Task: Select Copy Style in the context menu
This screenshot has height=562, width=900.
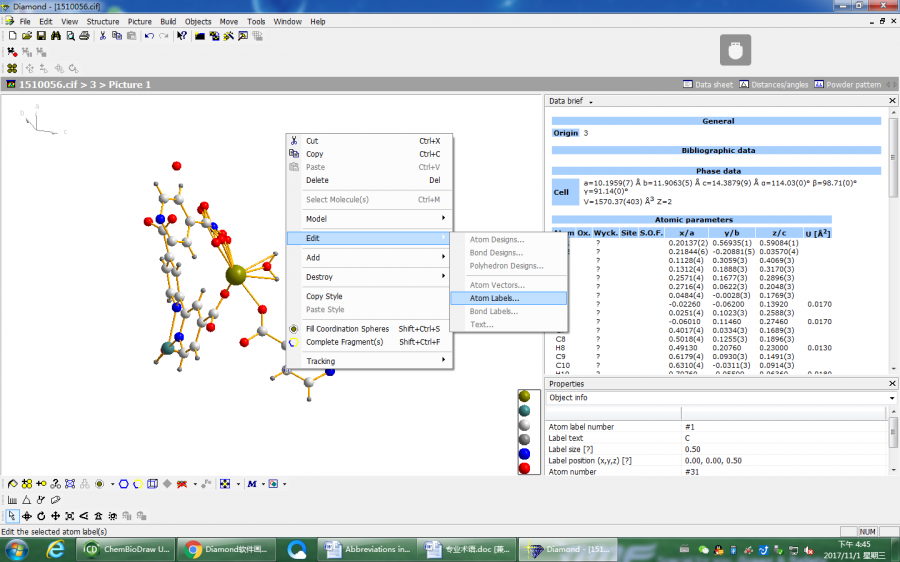Action: (x=370, y=296)
